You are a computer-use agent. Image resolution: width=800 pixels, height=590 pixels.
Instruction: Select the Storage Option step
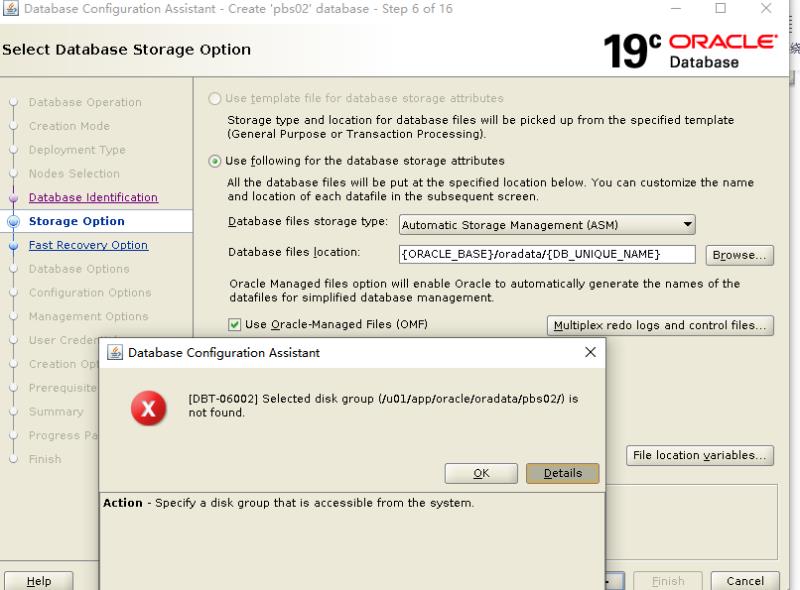click(77, 221)
